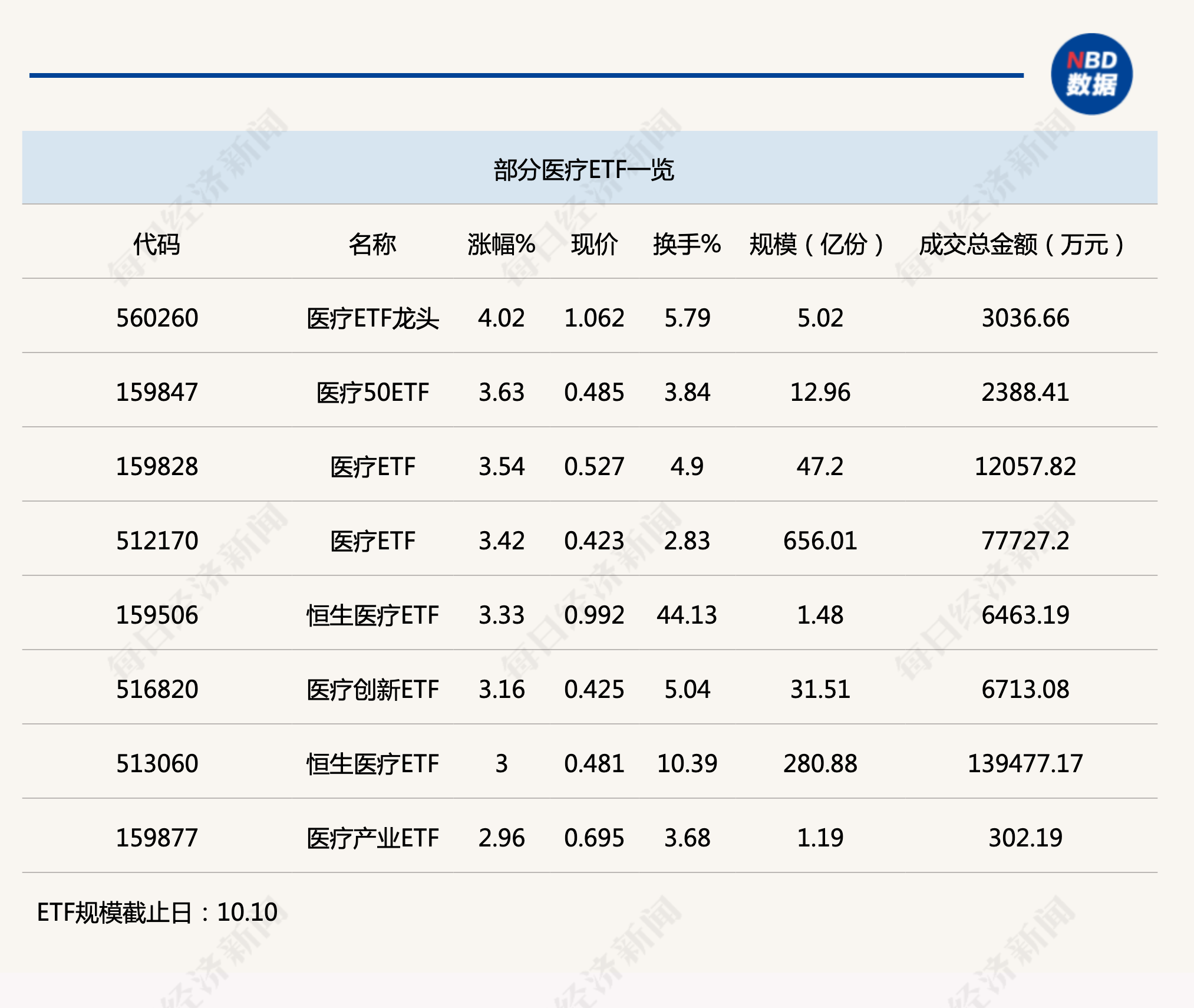Click the amount 77727.2
1194x1008 pixels.
click(1025, 541)
